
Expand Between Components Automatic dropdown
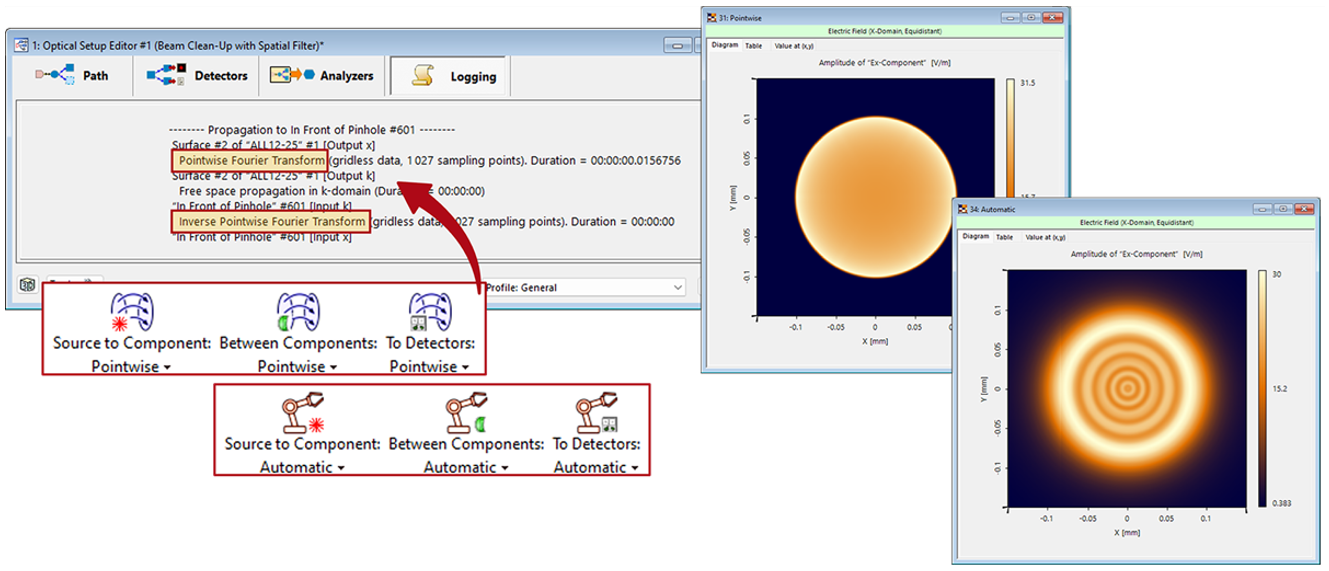pyautogui.click(x=466, y=467)
